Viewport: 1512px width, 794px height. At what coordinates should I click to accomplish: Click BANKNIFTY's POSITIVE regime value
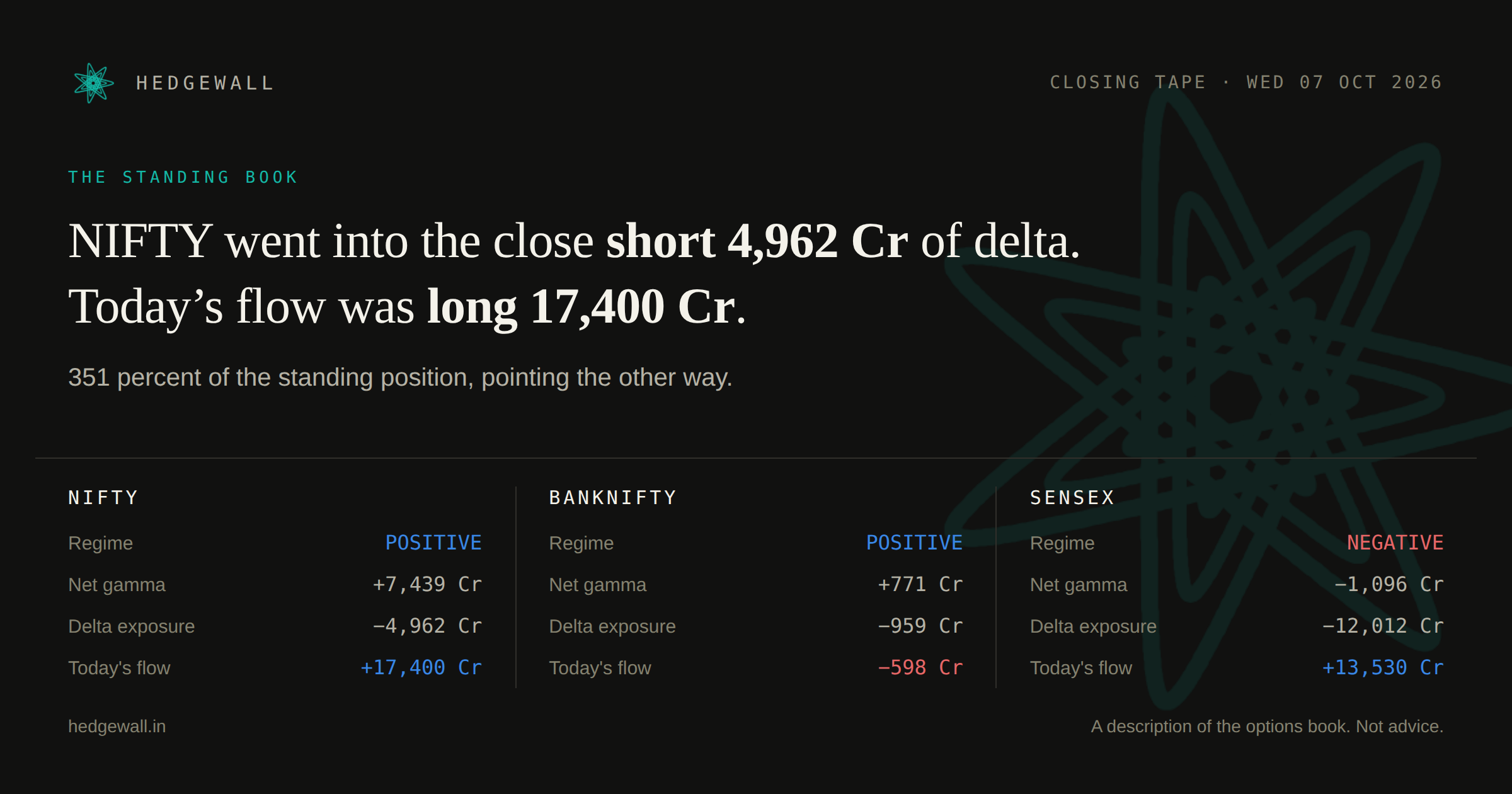tap(914, 543)
